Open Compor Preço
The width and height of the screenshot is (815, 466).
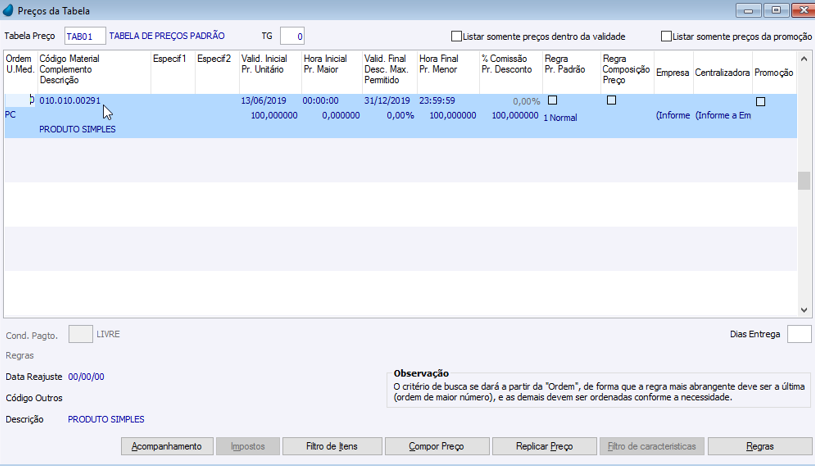437,446
